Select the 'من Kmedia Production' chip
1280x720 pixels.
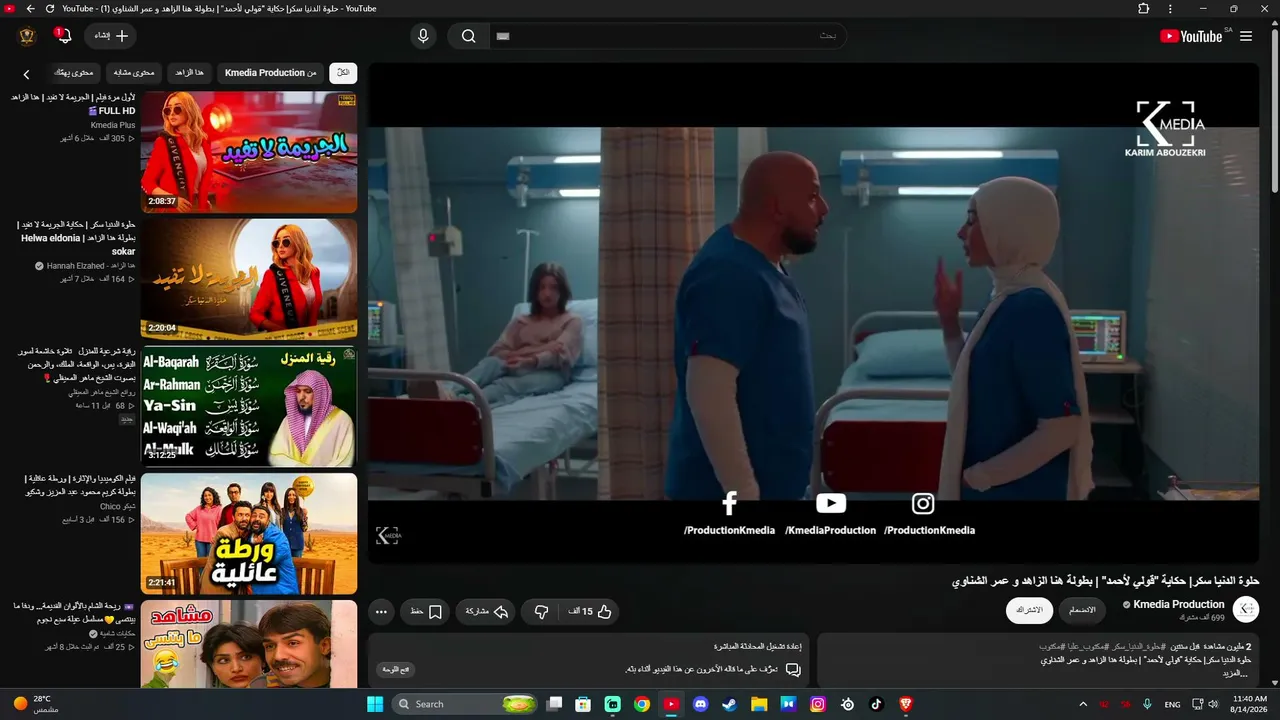pyautogui.click(x=270, y=73)
